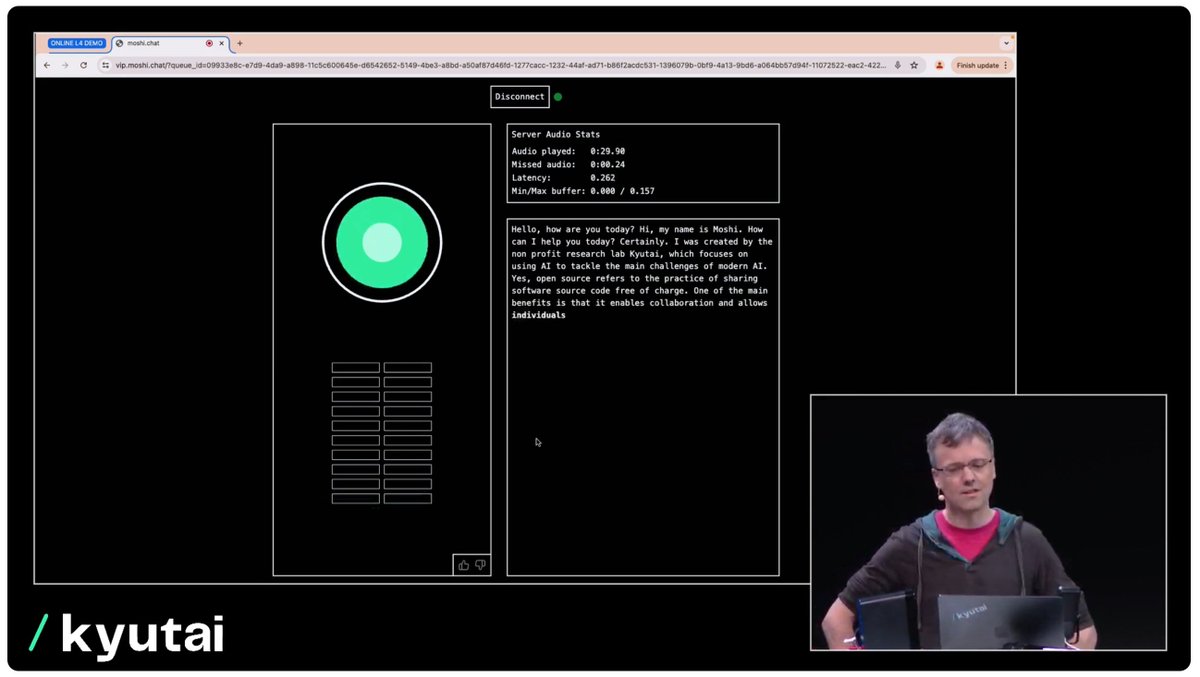Select the moshi.chat browser tab
Screen dimensions: 1200x677
(170, 43)
